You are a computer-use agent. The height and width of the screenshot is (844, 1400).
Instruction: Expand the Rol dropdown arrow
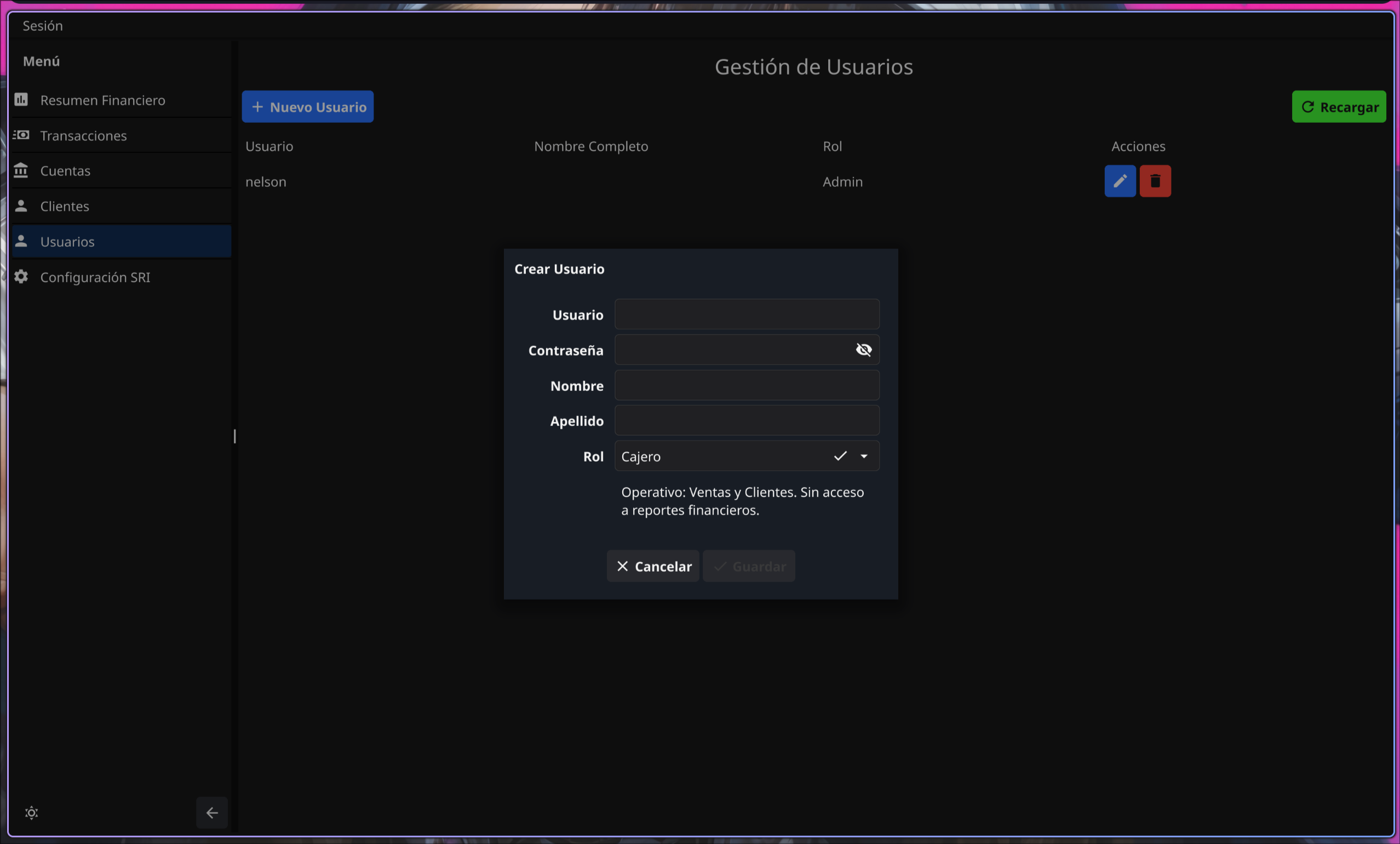(864, 456)
